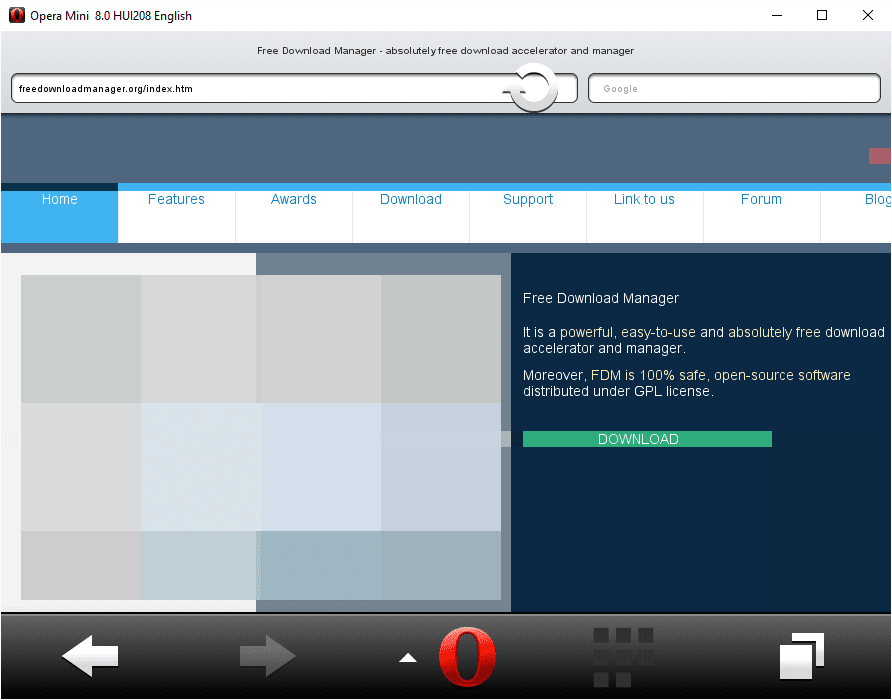
Task: Click the Opera Mini logo in the title bar
Action: click(16, 15)
